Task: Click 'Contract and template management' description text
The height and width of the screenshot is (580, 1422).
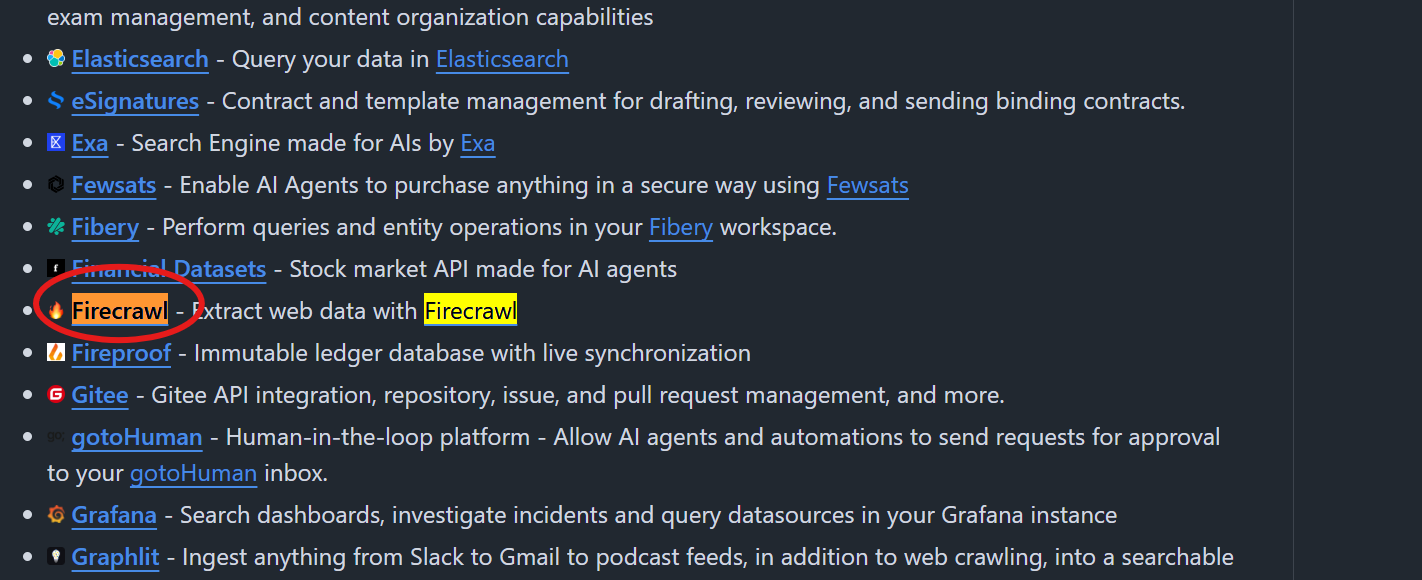Action: coord(703,101)
